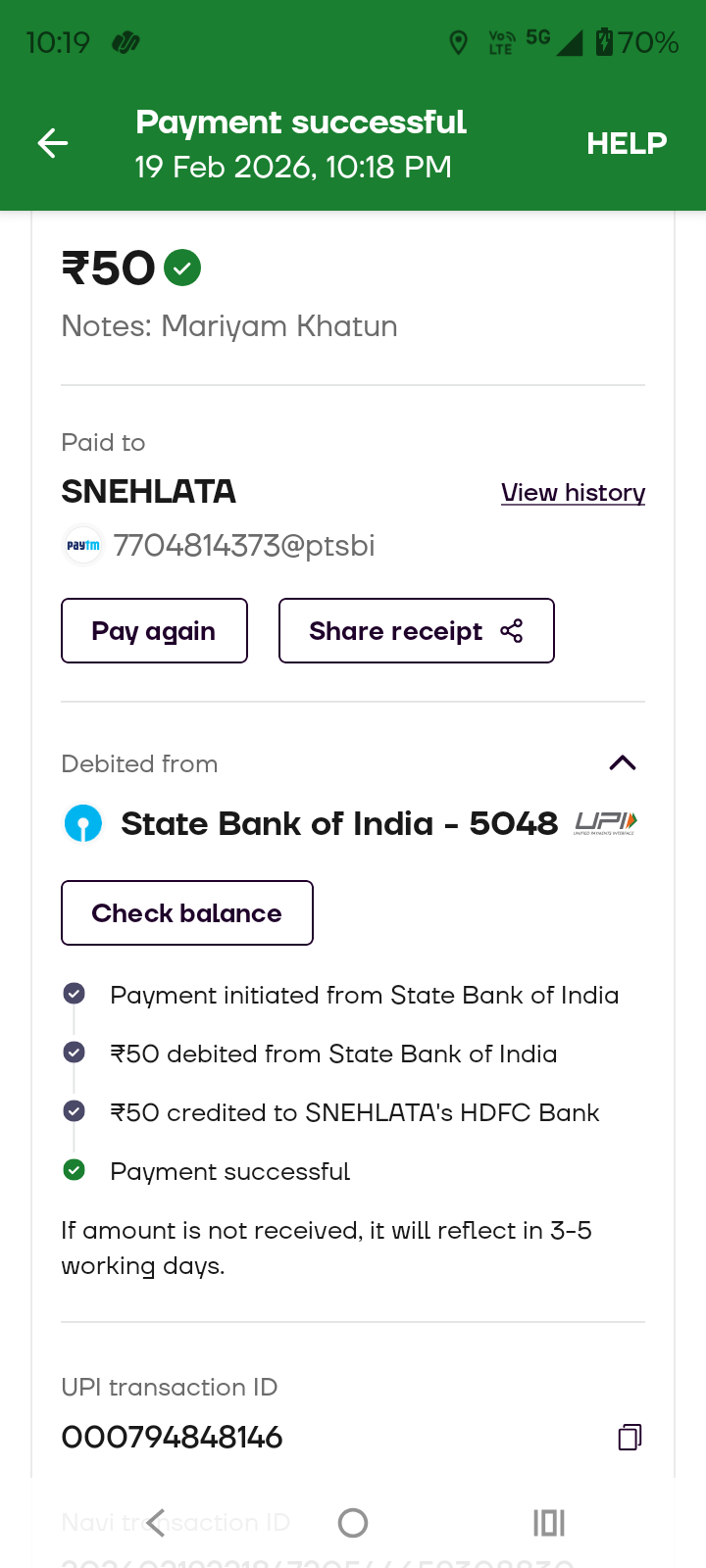Tap the back arrow in header
The image size is (706, 1568).
click(x=53, y=144)
